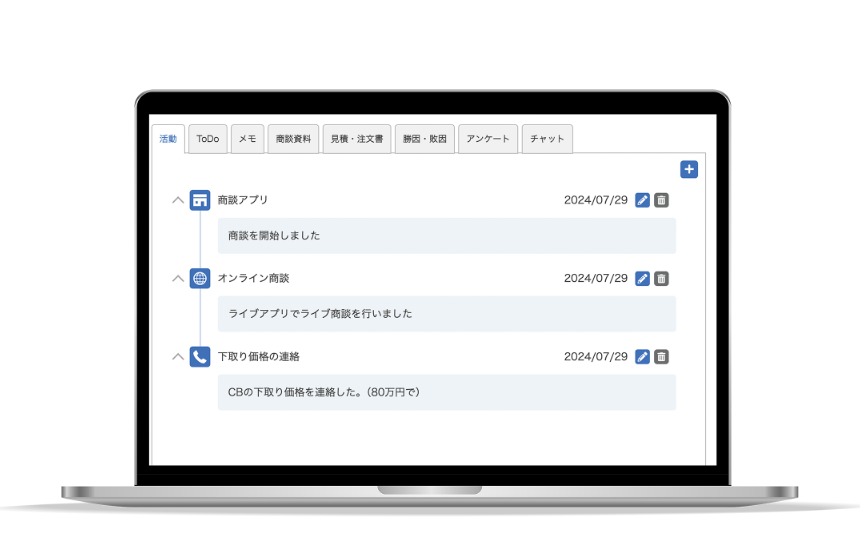This screenshot has width=860, height=540.
Task: Edit the 下取り価格の連絡 activity entry
Action: point(642,357)
